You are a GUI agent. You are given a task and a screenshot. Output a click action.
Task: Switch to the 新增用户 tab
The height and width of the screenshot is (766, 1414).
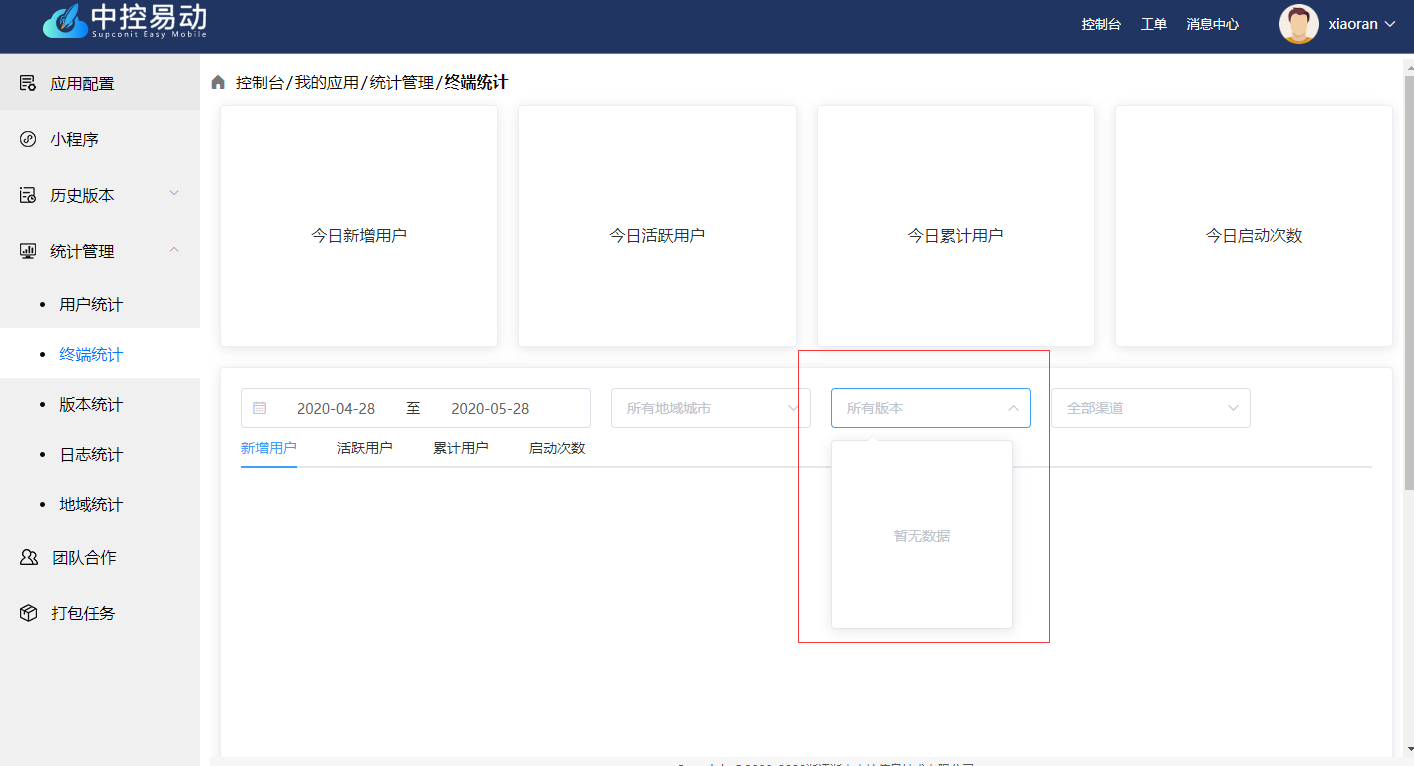(x=269, y=448)
